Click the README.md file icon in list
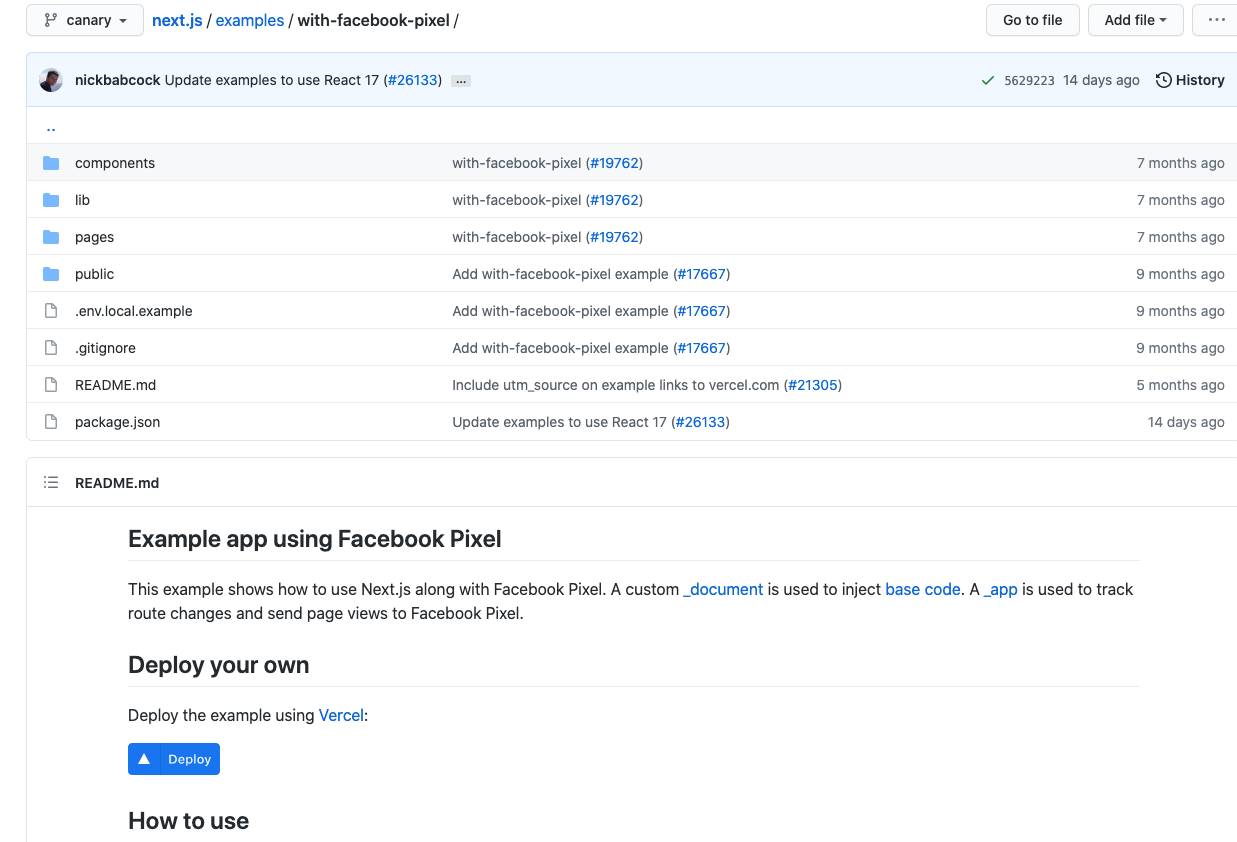 (51, 385)
